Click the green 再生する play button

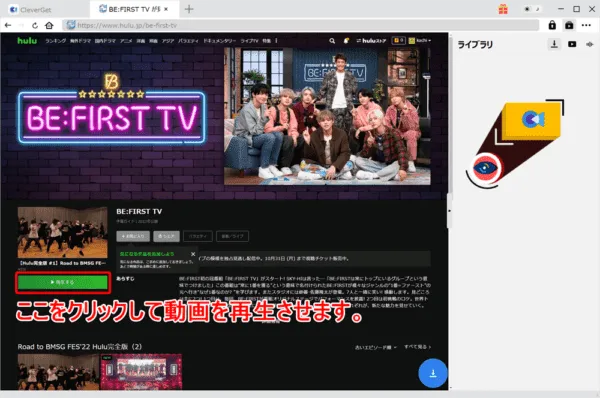point(63,282)
